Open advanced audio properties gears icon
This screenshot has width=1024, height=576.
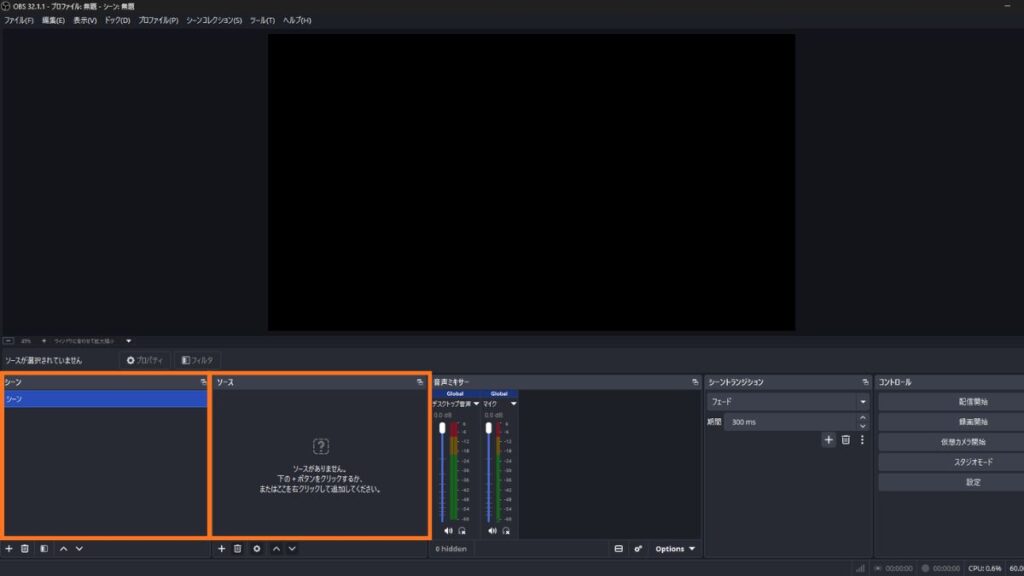pos(638,548)
